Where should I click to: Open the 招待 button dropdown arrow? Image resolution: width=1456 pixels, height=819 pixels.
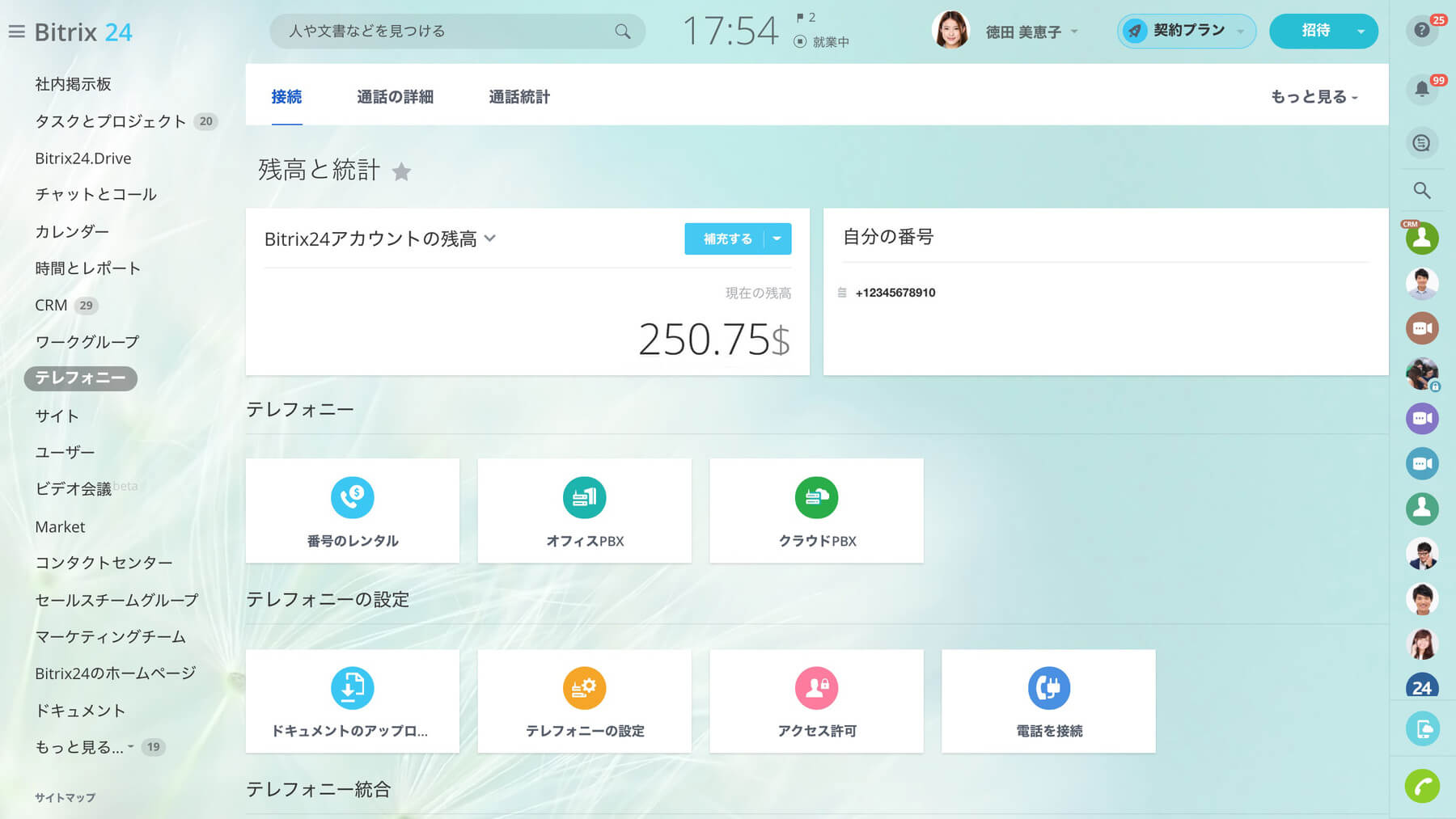coord(1361,32)
